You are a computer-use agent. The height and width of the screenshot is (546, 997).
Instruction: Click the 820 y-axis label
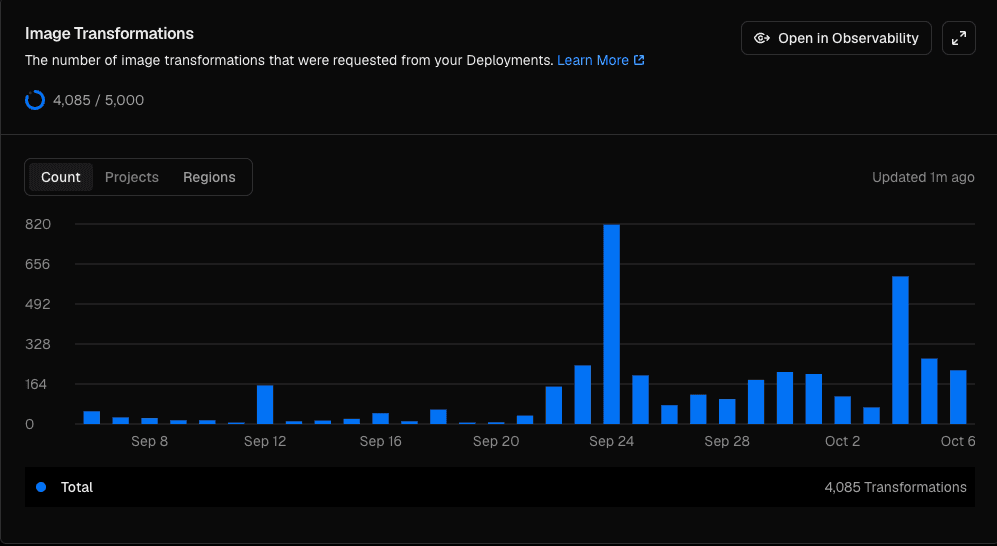[38, 224]
